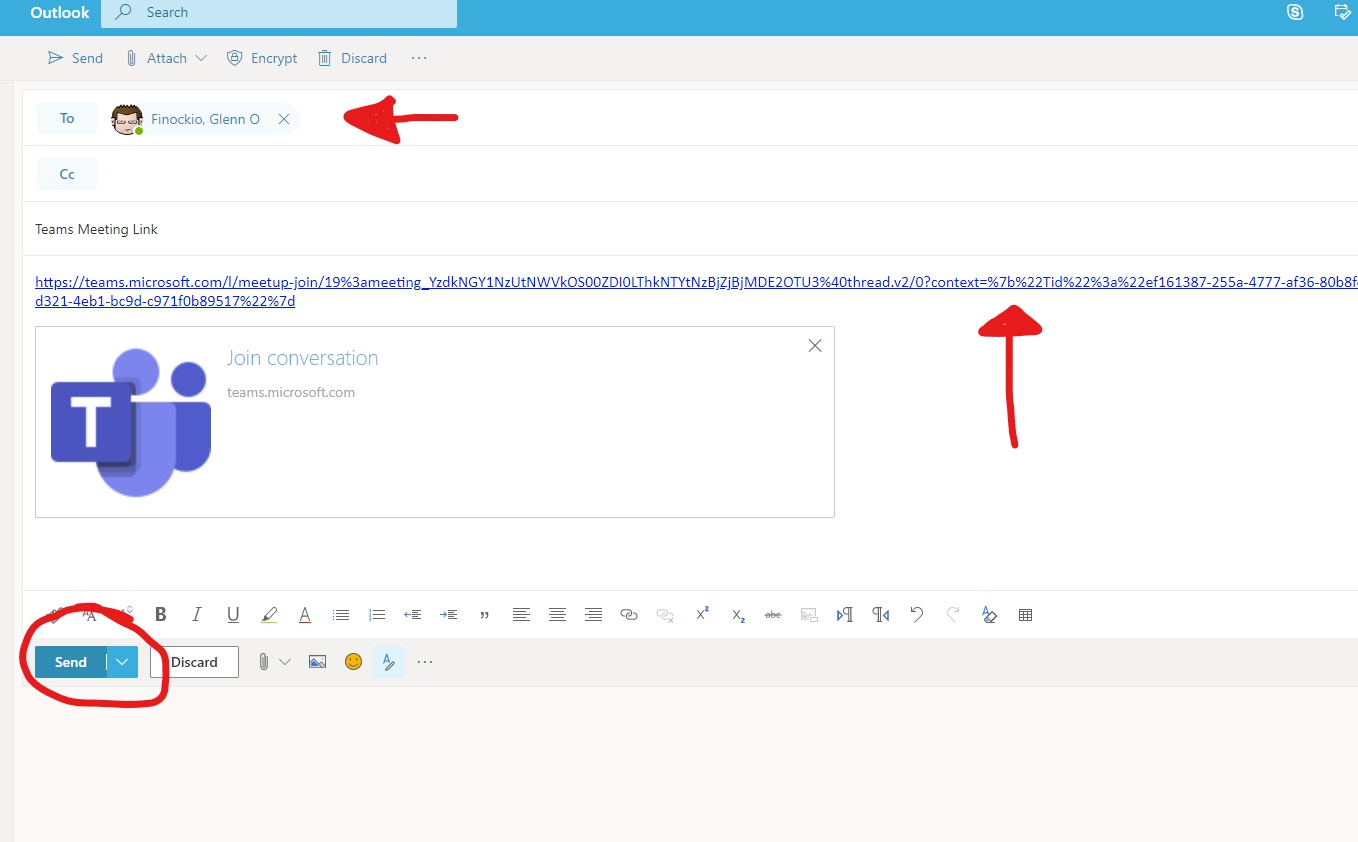Image resolution: width=1358 pixels, height=842 pixels.
Task: Align text to the left
Action: coord(521,615)
